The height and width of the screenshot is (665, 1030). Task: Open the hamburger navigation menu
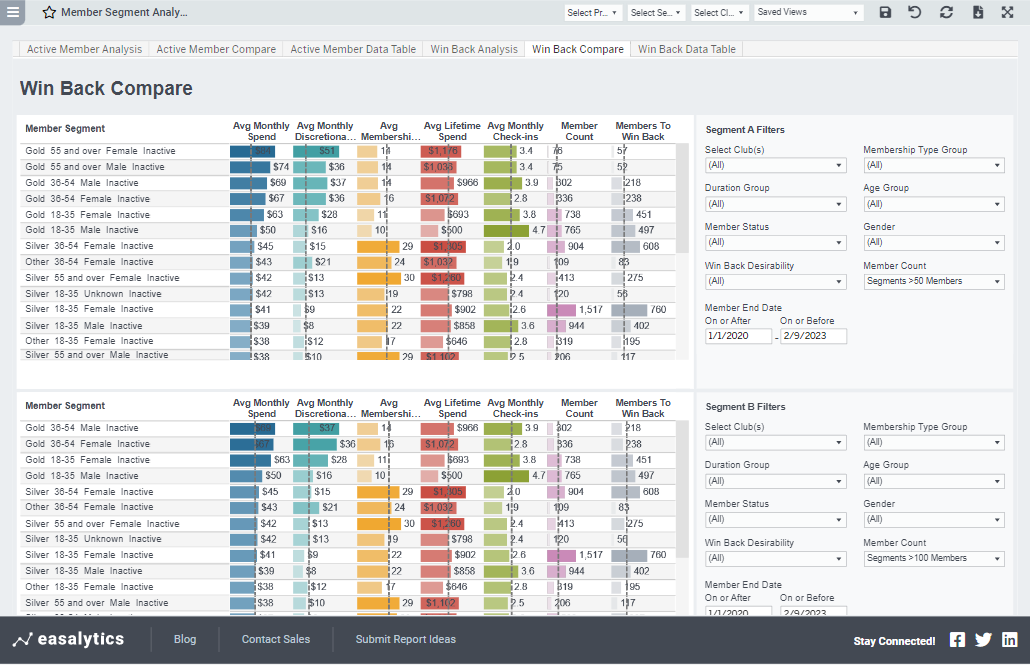pos(12,11)
